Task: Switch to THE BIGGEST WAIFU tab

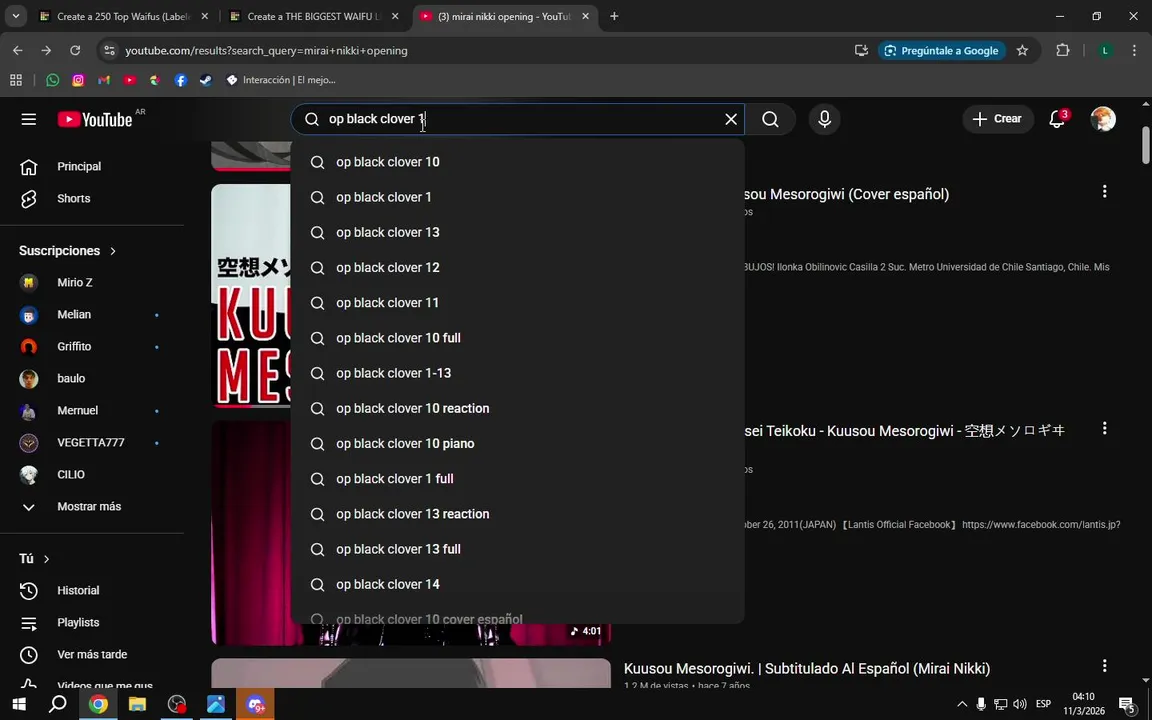Action: pos(314,16)
